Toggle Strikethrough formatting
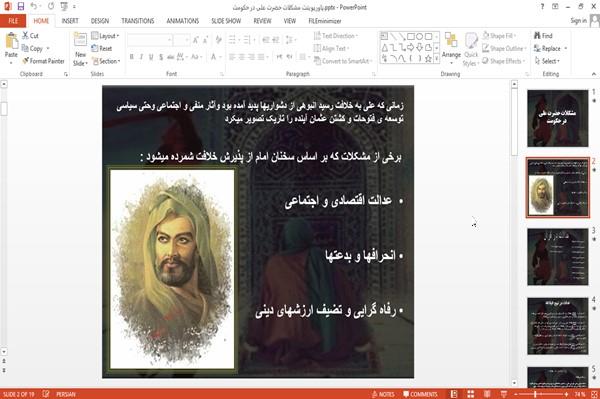The height and width of the screenshot is (399, 600). point(171,57)
